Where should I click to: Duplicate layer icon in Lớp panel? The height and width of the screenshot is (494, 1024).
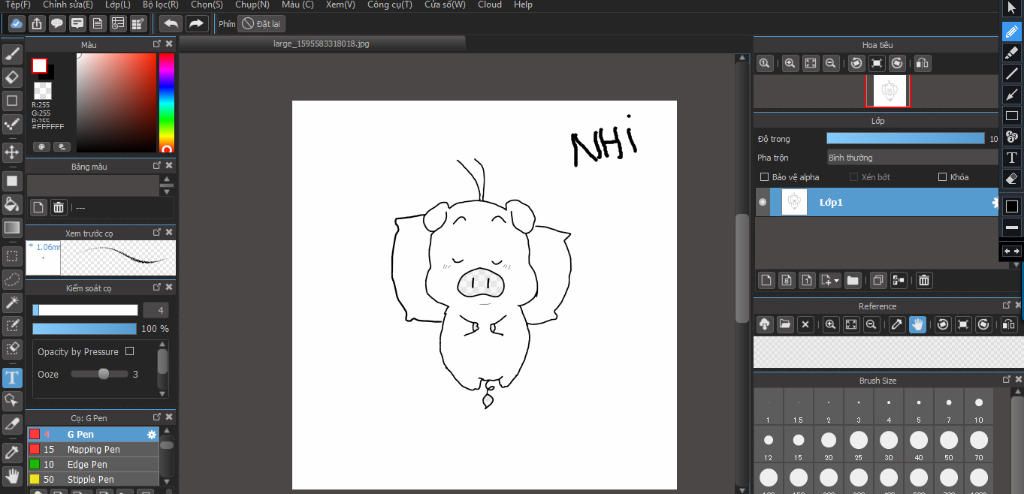878,281
